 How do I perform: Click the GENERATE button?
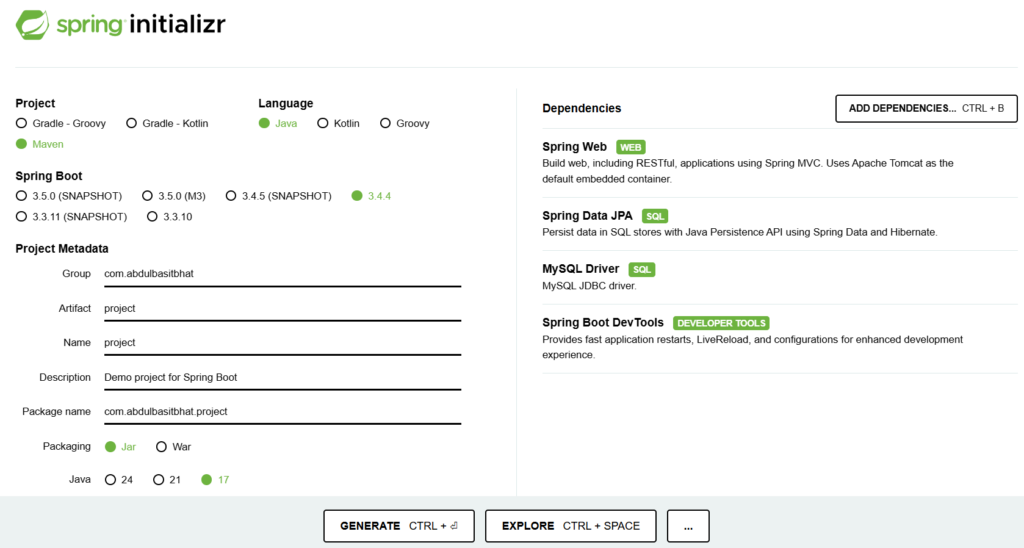(399, 526)
